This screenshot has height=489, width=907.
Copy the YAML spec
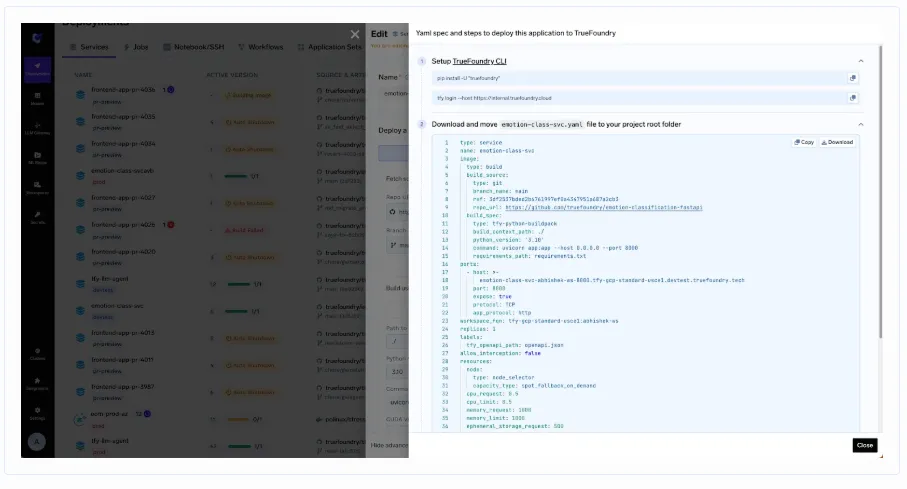(804, 142)
